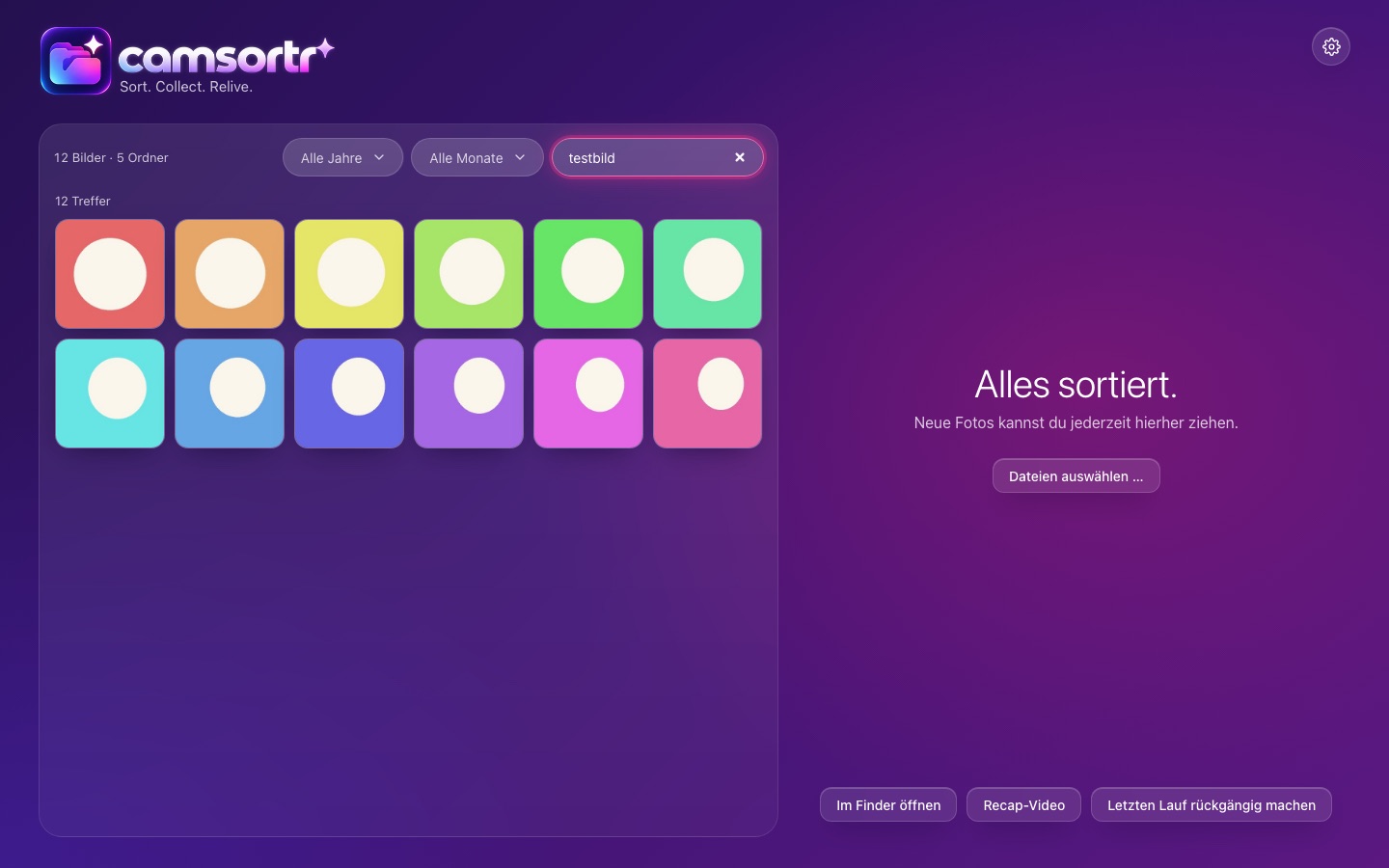Select the light blue thumbnail image
This screenshot has width=1389, height=868.
coord(230,393)
